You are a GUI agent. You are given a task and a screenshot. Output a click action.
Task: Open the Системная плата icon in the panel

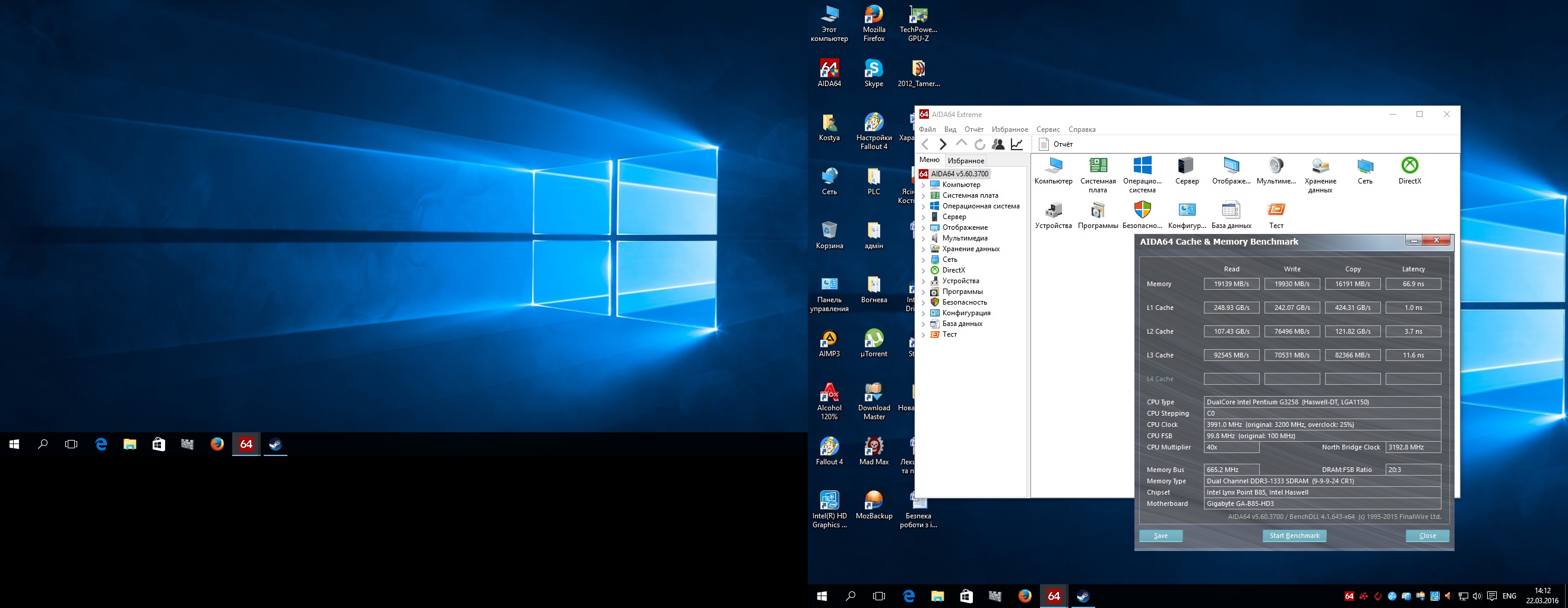(x=1098, y=166)
